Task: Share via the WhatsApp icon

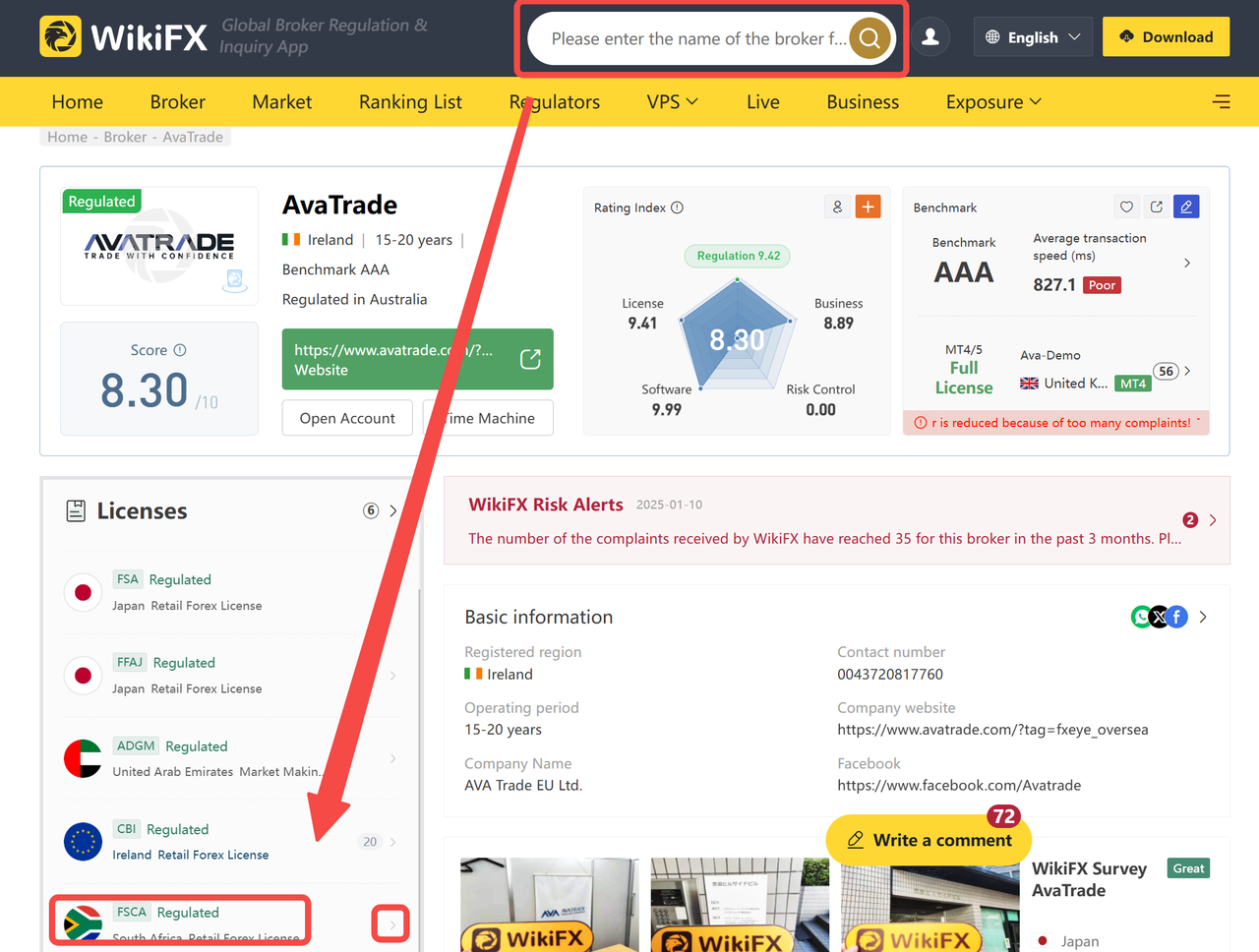Action: pos(1141,617)
